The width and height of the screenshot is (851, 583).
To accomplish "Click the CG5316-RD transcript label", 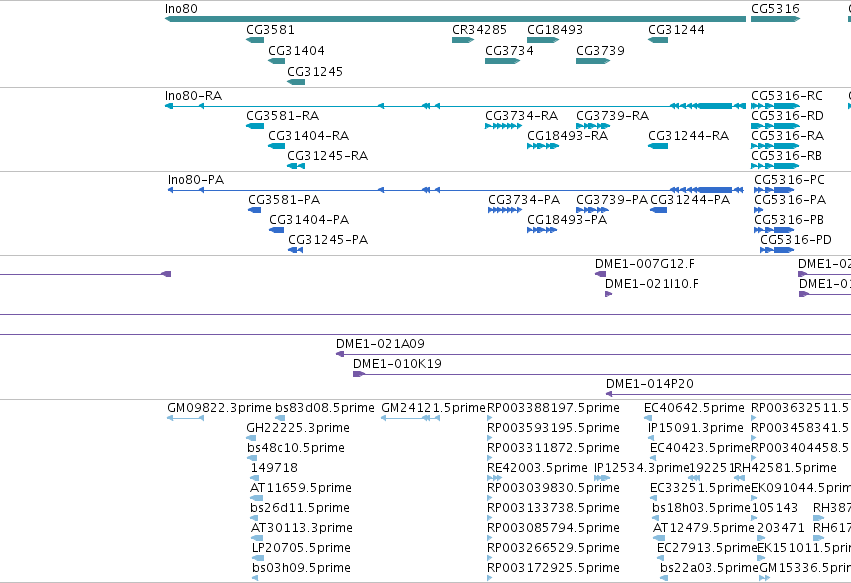I will (787, 116).
